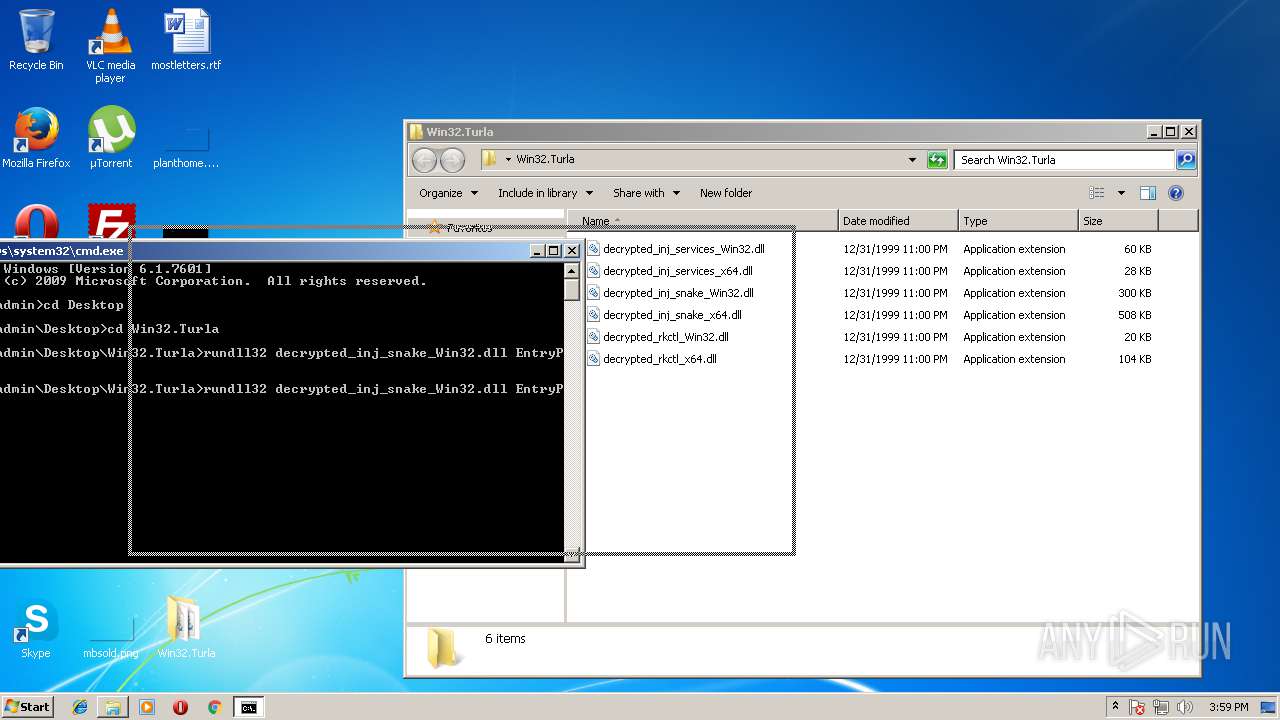Image resolution: width=1280 pixels, height=720 pixels.
Task: Click the 6 items status text
Action: (505, 639)
